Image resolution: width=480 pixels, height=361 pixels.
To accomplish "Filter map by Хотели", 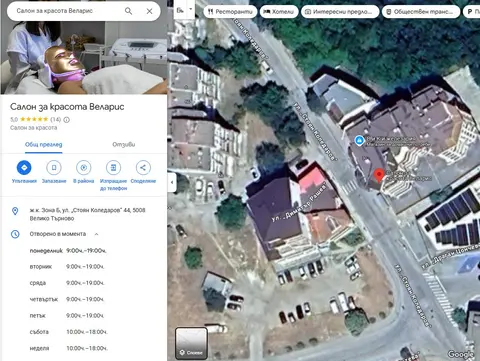I will click(x=279, y=12).
